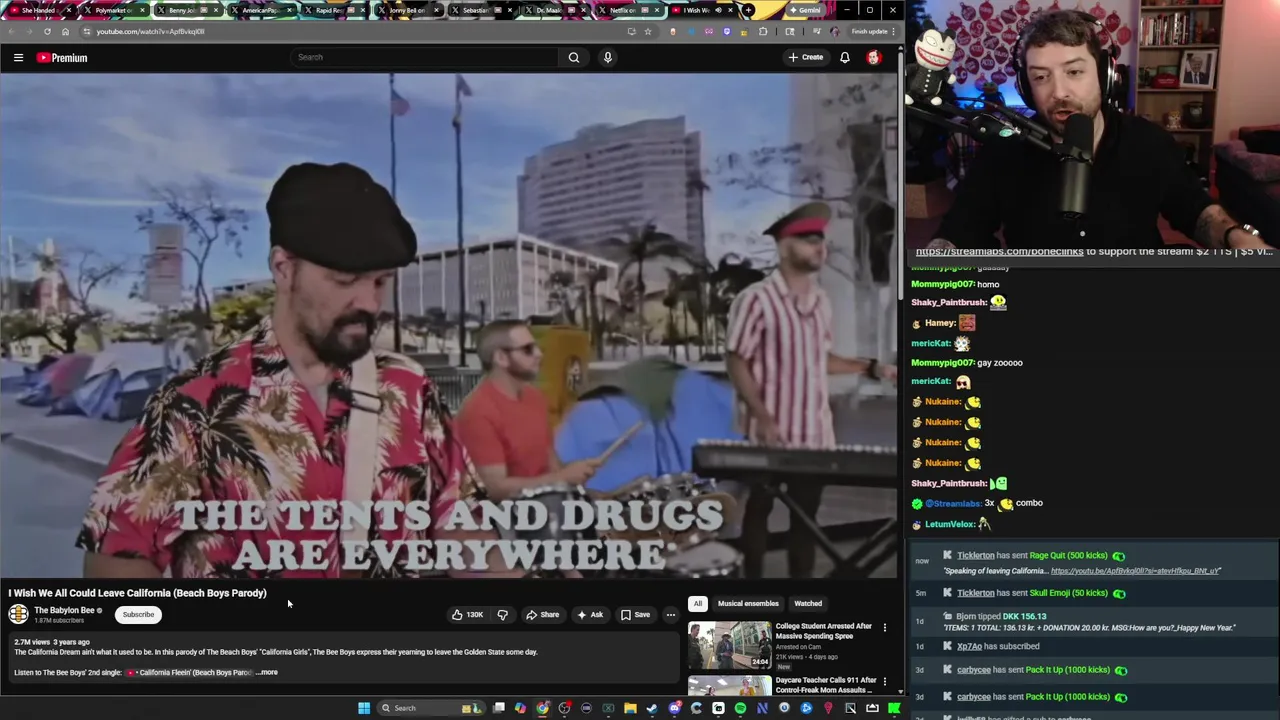Open options for Daycare Teacher video

tap(884, 682)
